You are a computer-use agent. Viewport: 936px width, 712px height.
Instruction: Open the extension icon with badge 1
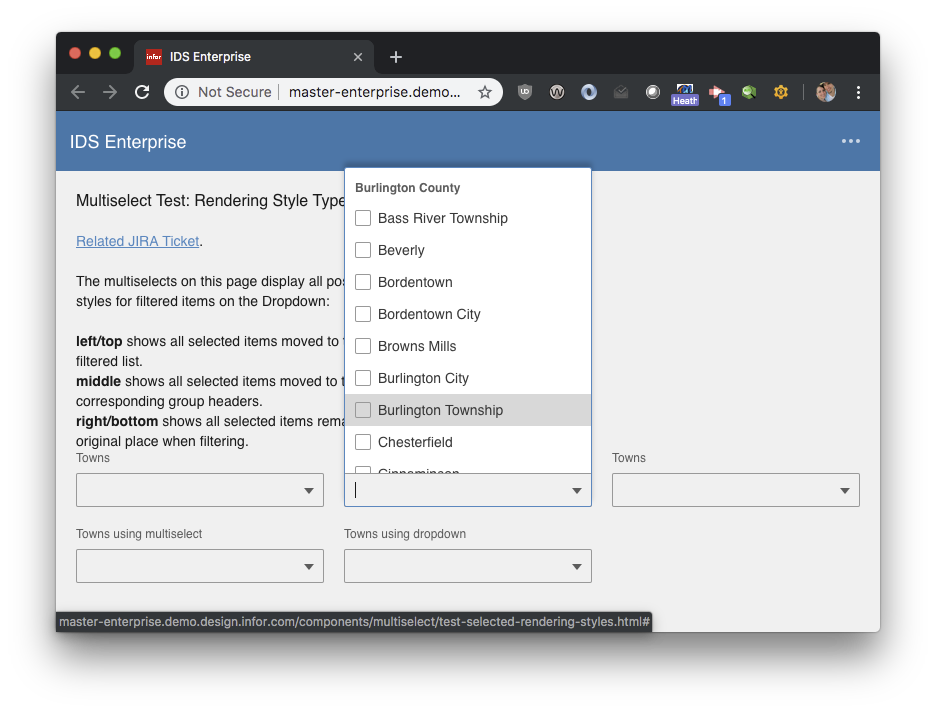click(719, 94)
